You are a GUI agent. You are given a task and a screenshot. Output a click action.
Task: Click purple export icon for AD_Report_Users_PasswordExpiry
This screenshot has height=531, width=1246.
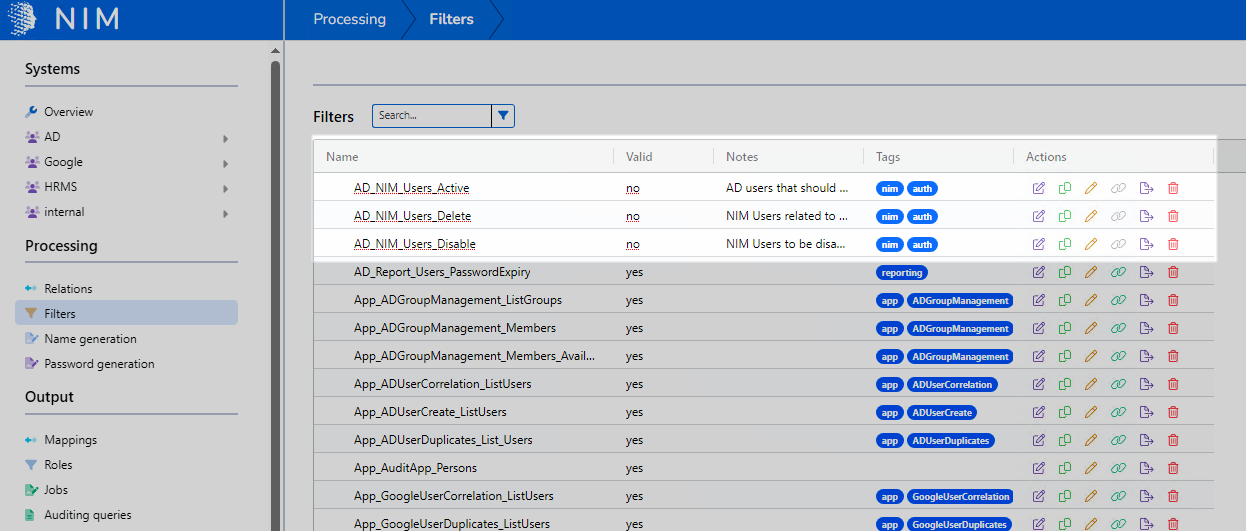[x=1146, y=272]
